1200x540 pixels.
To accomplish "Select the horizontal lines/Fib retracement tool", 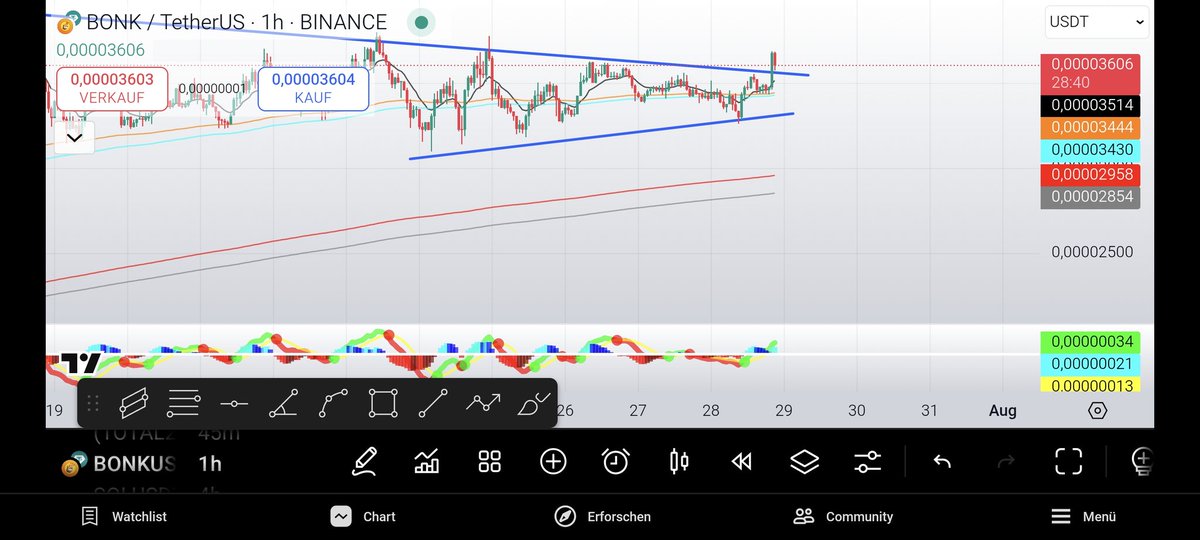I will click(x=184, y=404).
